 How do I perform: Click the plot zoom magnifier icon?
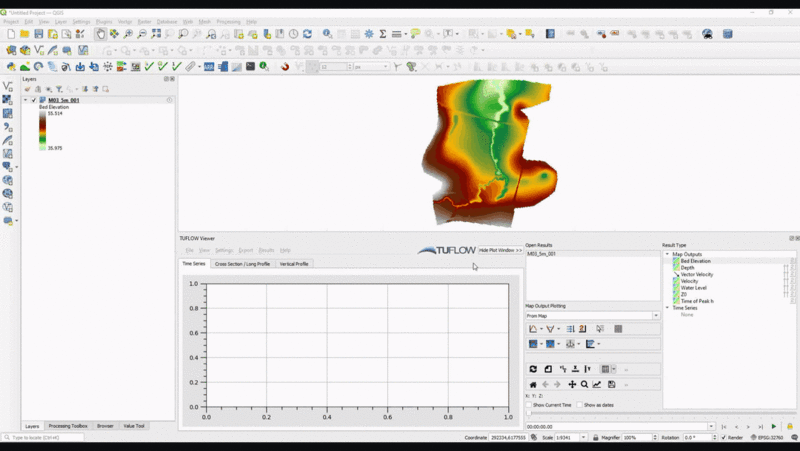(585, 384)
